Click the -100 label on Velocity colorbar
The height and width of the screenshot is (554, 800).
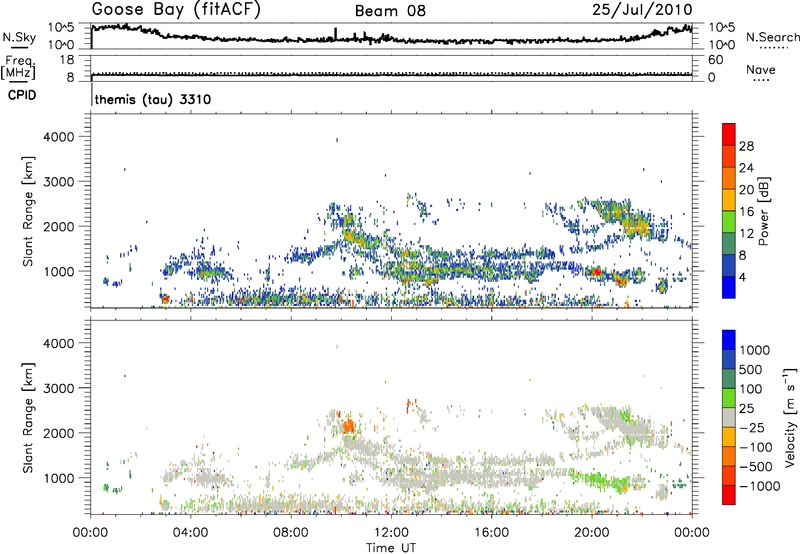click(755, 447)
